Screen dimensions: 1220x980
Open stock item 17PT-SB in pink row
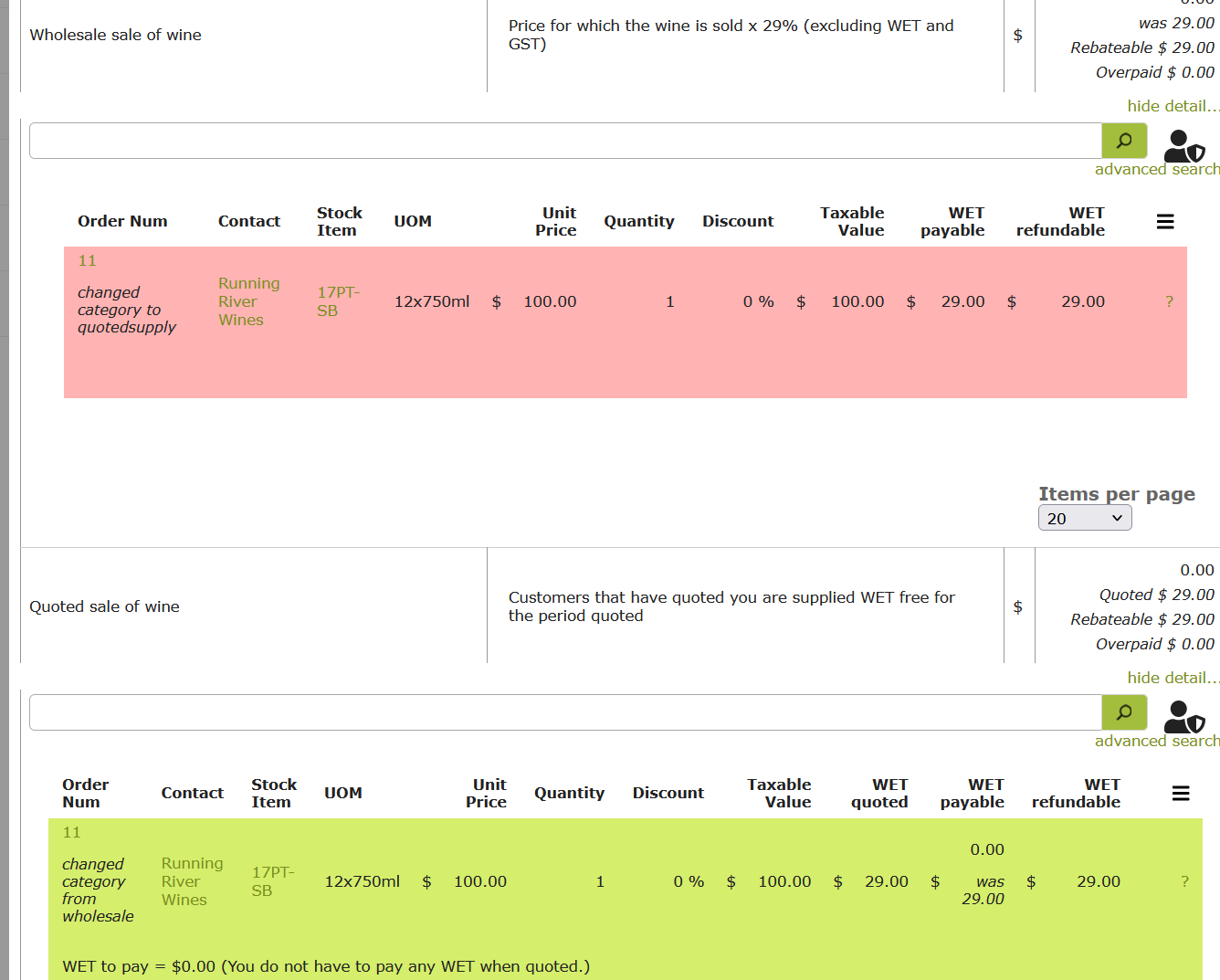click(x=339, y=301)
